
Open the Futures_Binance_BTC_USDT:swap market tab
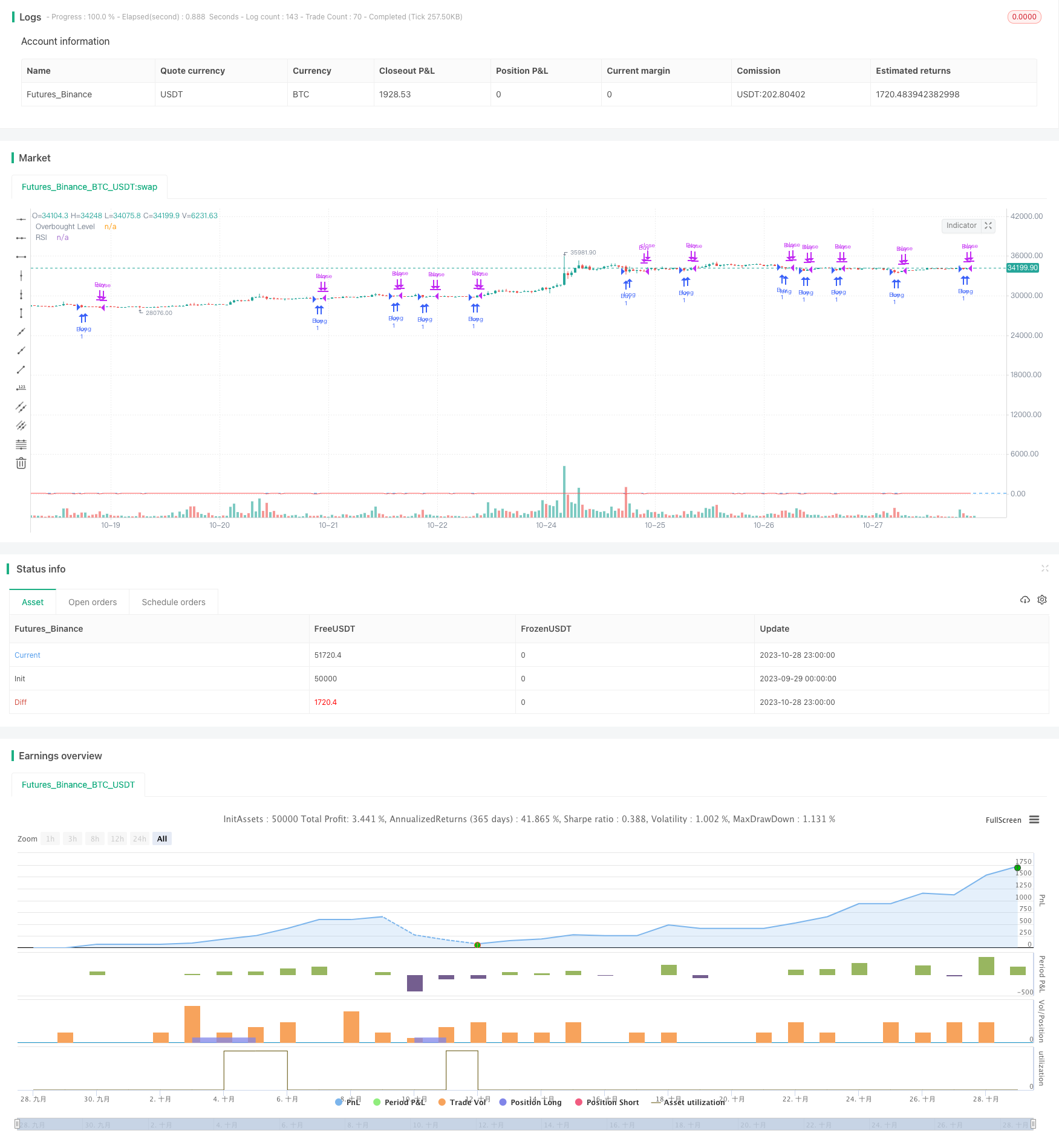click(x=90, y=187)
